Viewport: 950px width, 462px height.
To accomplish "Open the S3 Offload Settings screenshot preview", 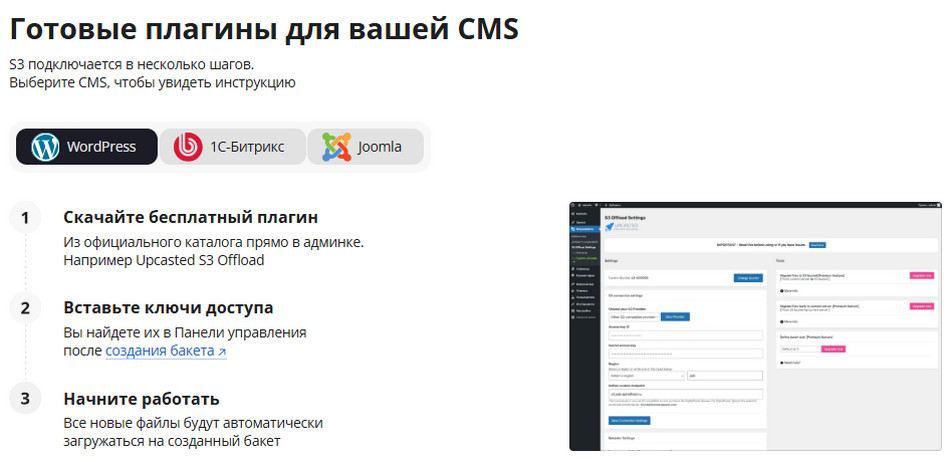I will point(756,326).
